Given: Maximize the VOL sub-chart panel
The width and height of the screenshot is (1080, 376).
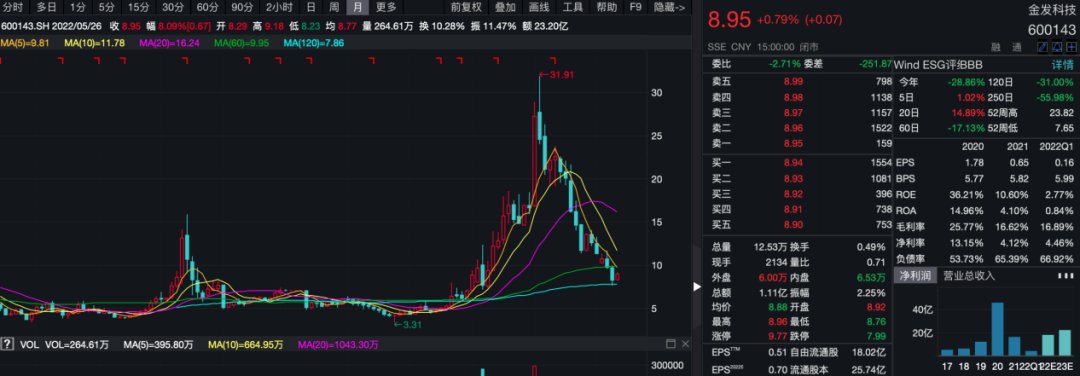Looking at the screenshot, I should (671, 344).
